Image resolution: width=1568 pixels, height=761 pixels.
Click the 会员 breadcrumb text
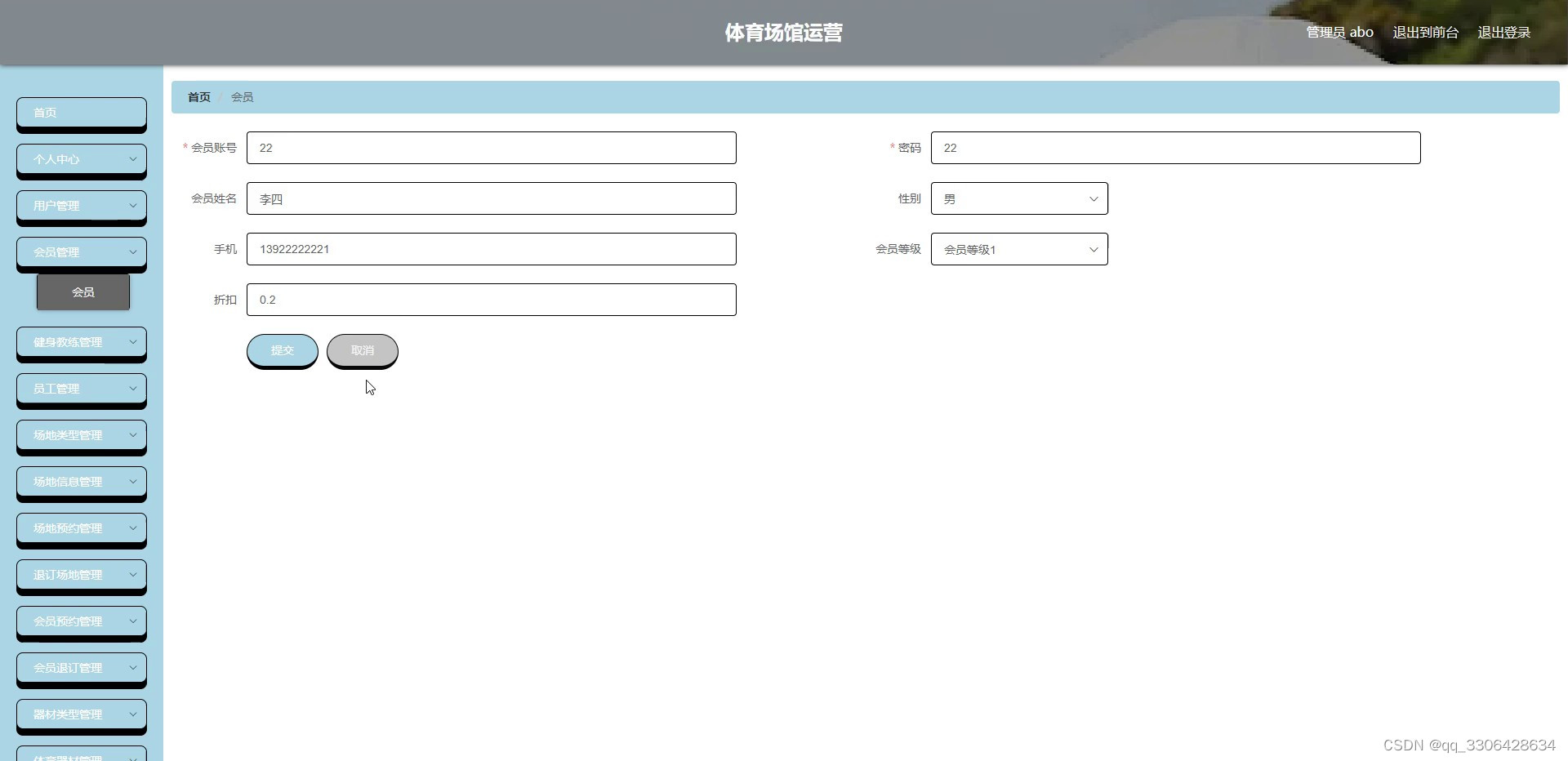(x=242, y=97)
